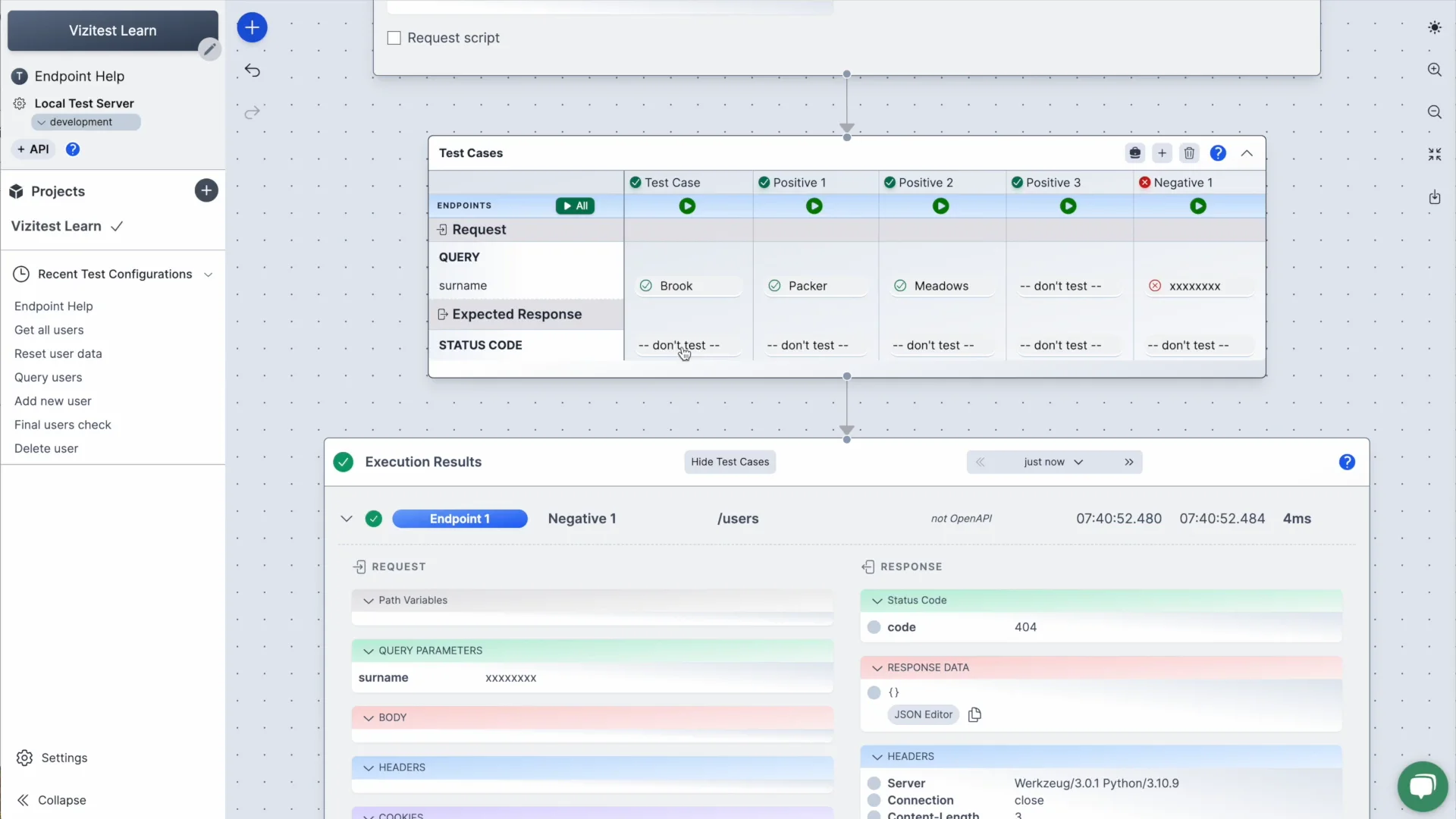Select the sun icon to switch theme

1436,27
